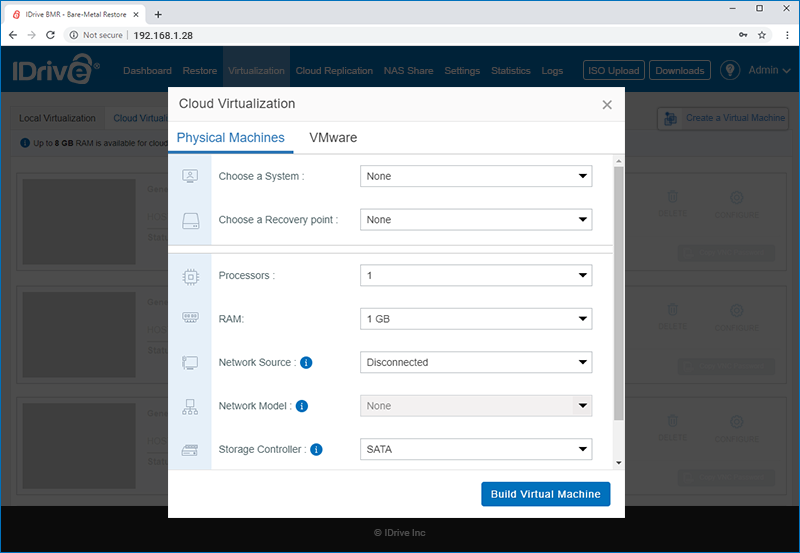Viewport: 800px width, 553px height.
Task: Expand the Admin user menu
Action: (769, 70)
